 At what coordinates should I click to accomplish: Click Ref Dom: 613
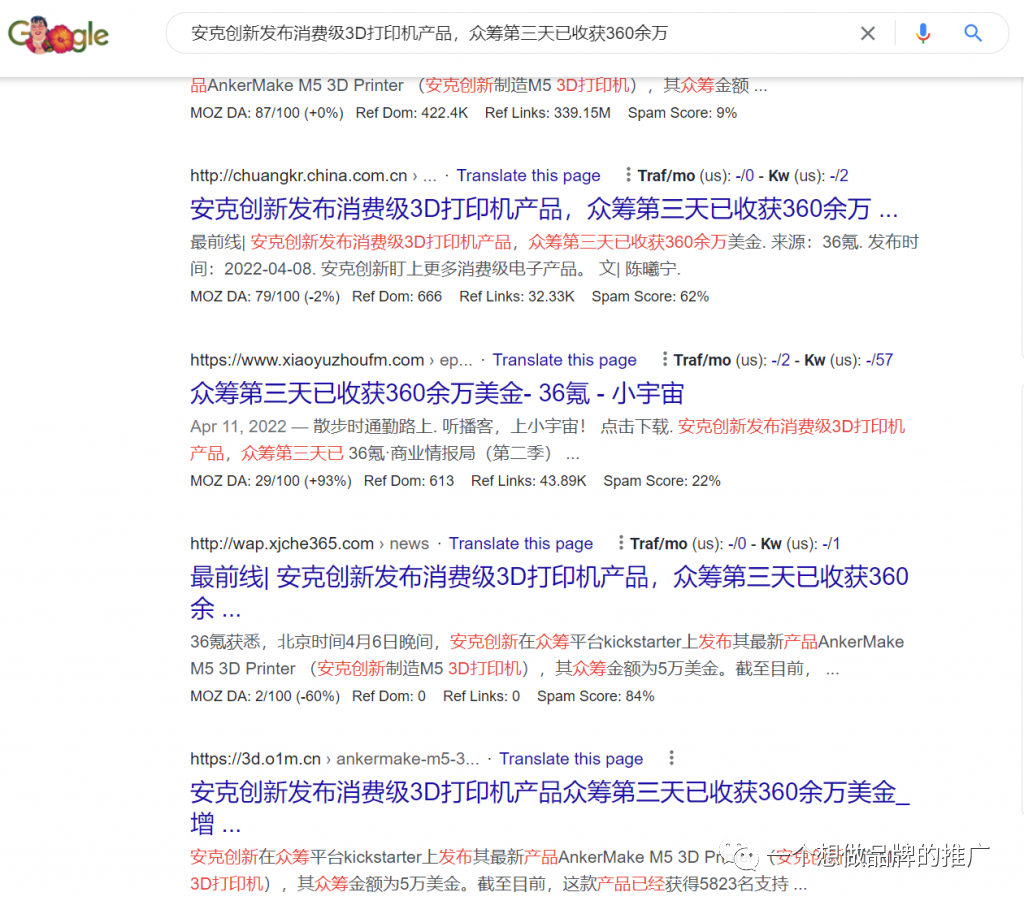click(x=408, y=481)
